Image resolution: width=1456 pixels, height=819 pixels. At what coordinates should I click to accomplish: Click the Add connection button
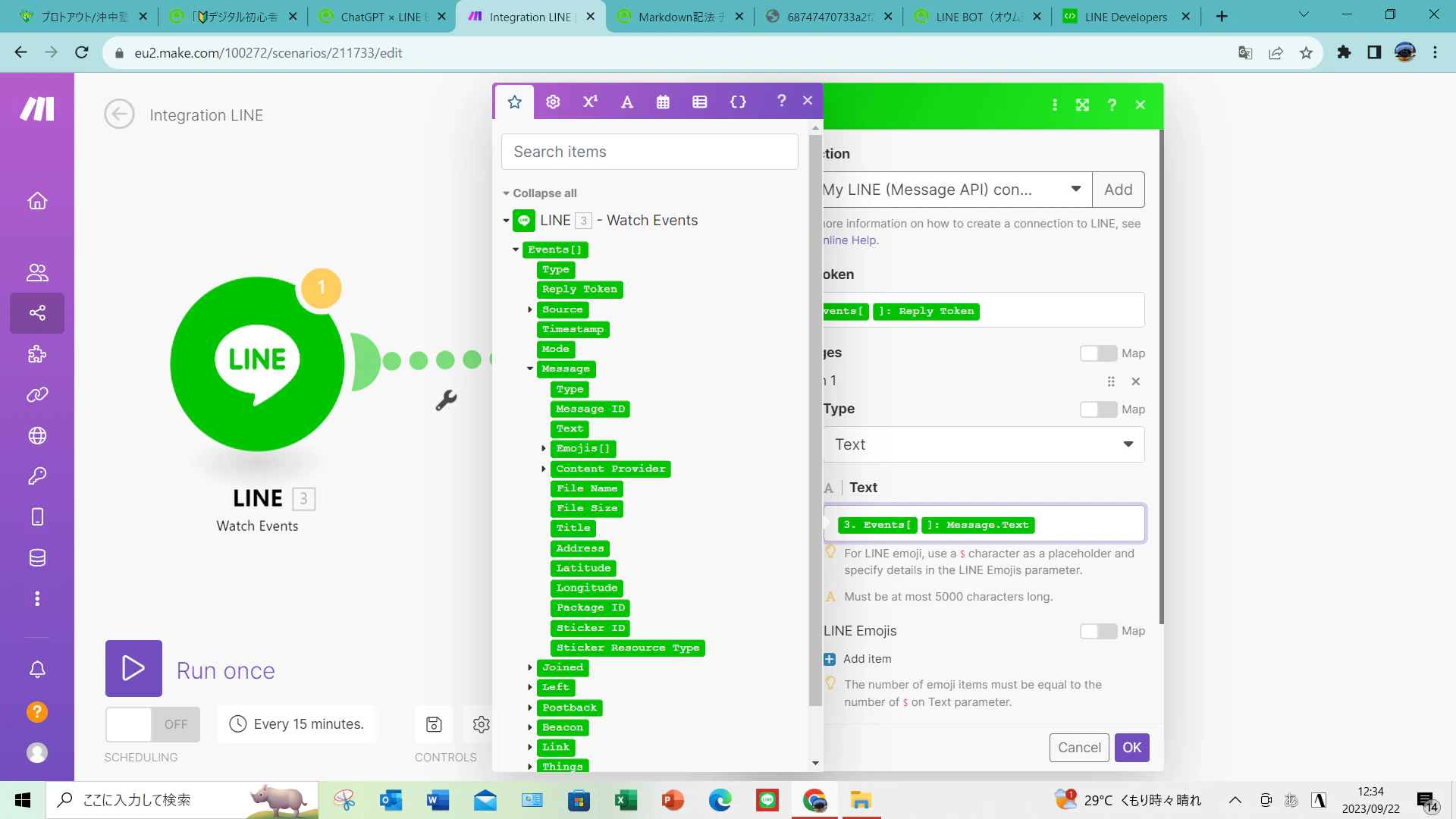pos(1119,190)
